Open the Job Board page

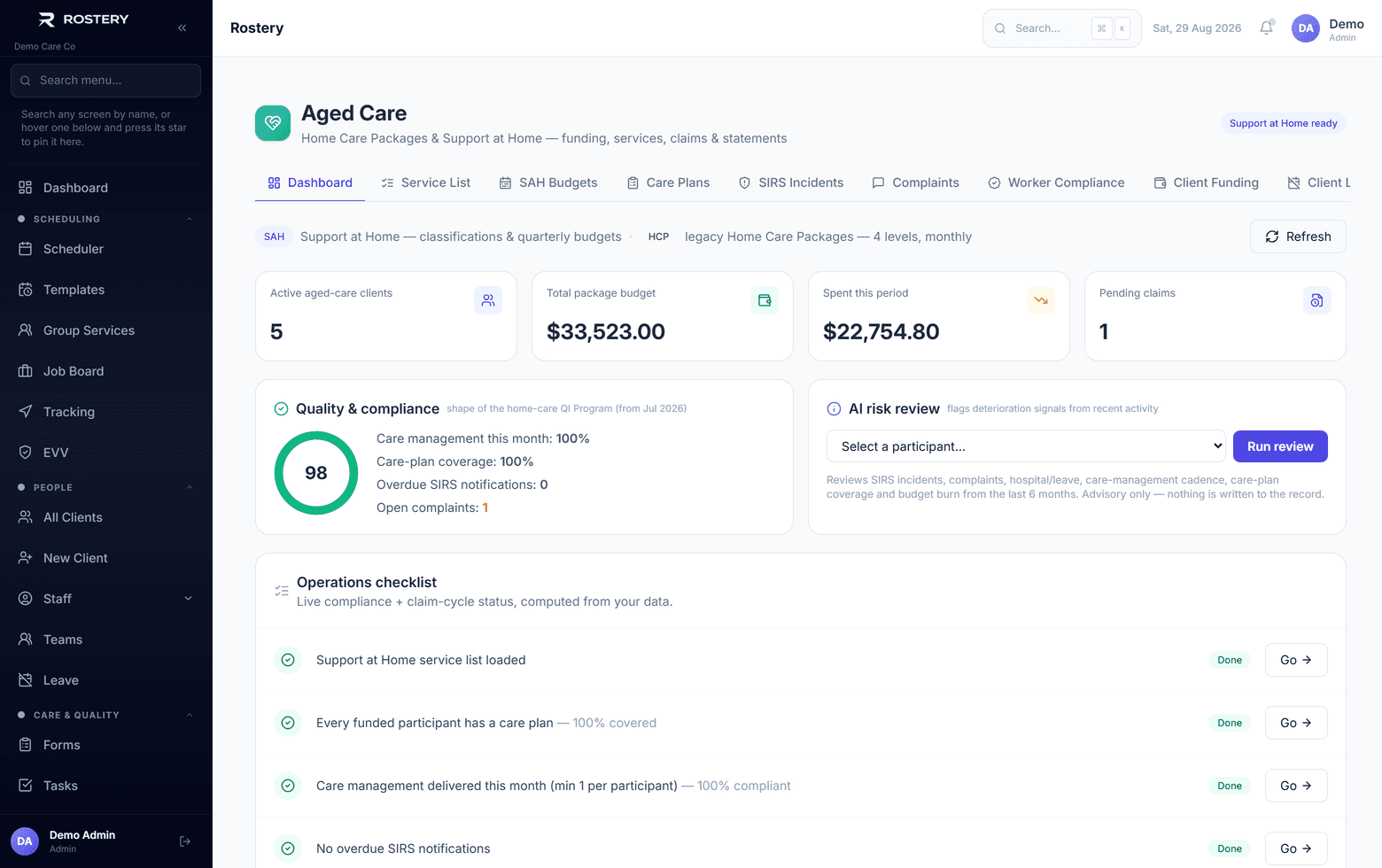[x=106, y=371]
